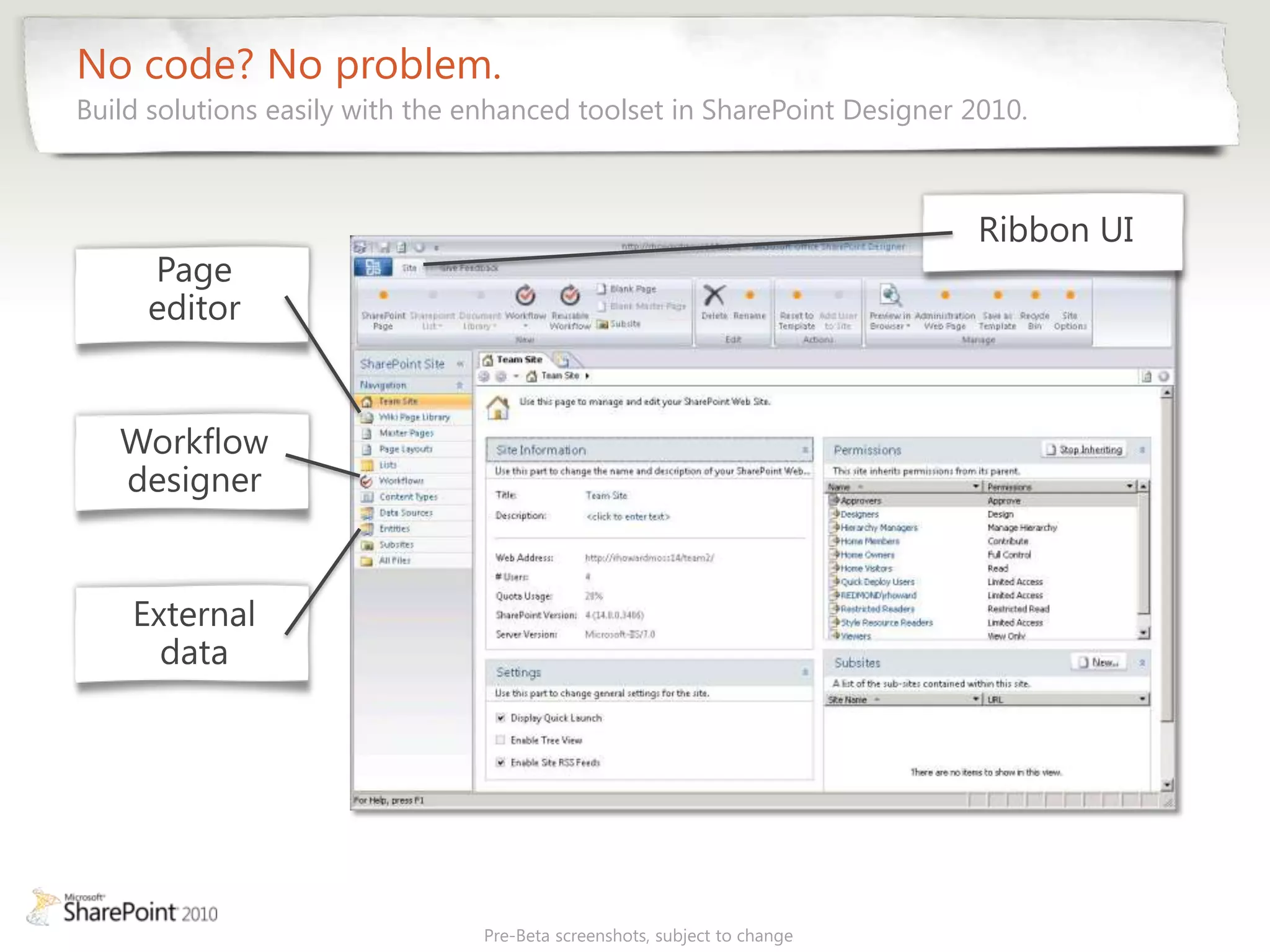Screen dimensions: 1270x952
Task: Open the Web Address URL link
Action: [649, 558]
